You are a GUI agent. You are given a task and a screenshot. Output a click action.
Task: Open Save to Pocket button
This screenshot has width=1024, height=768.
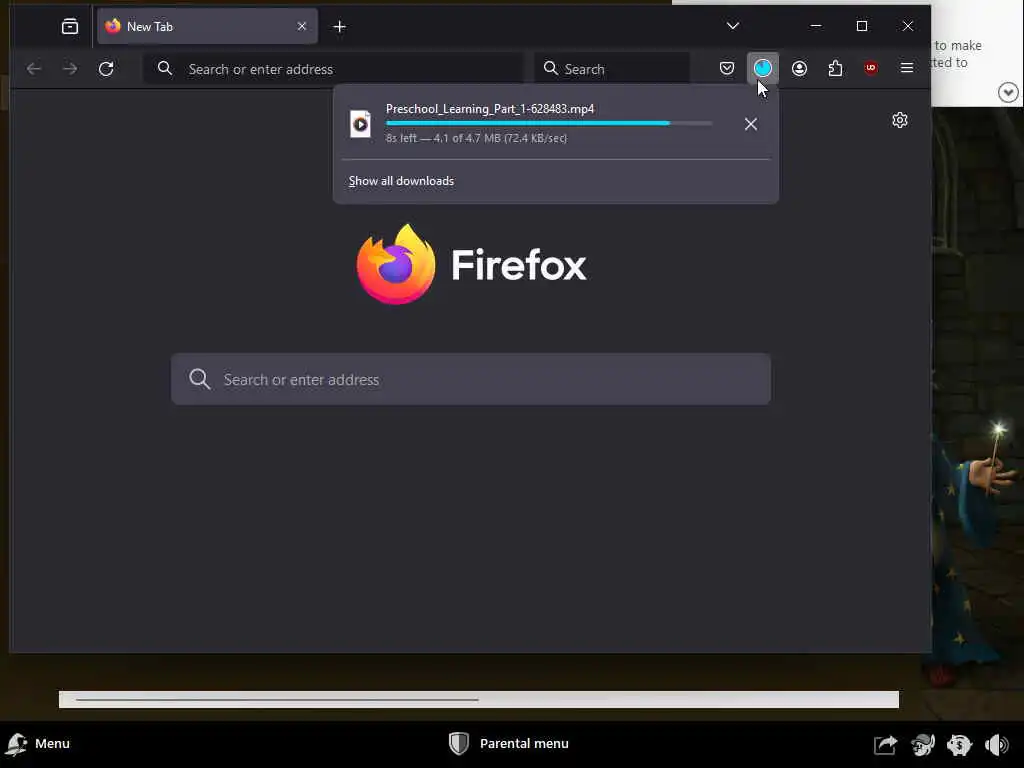727,68
